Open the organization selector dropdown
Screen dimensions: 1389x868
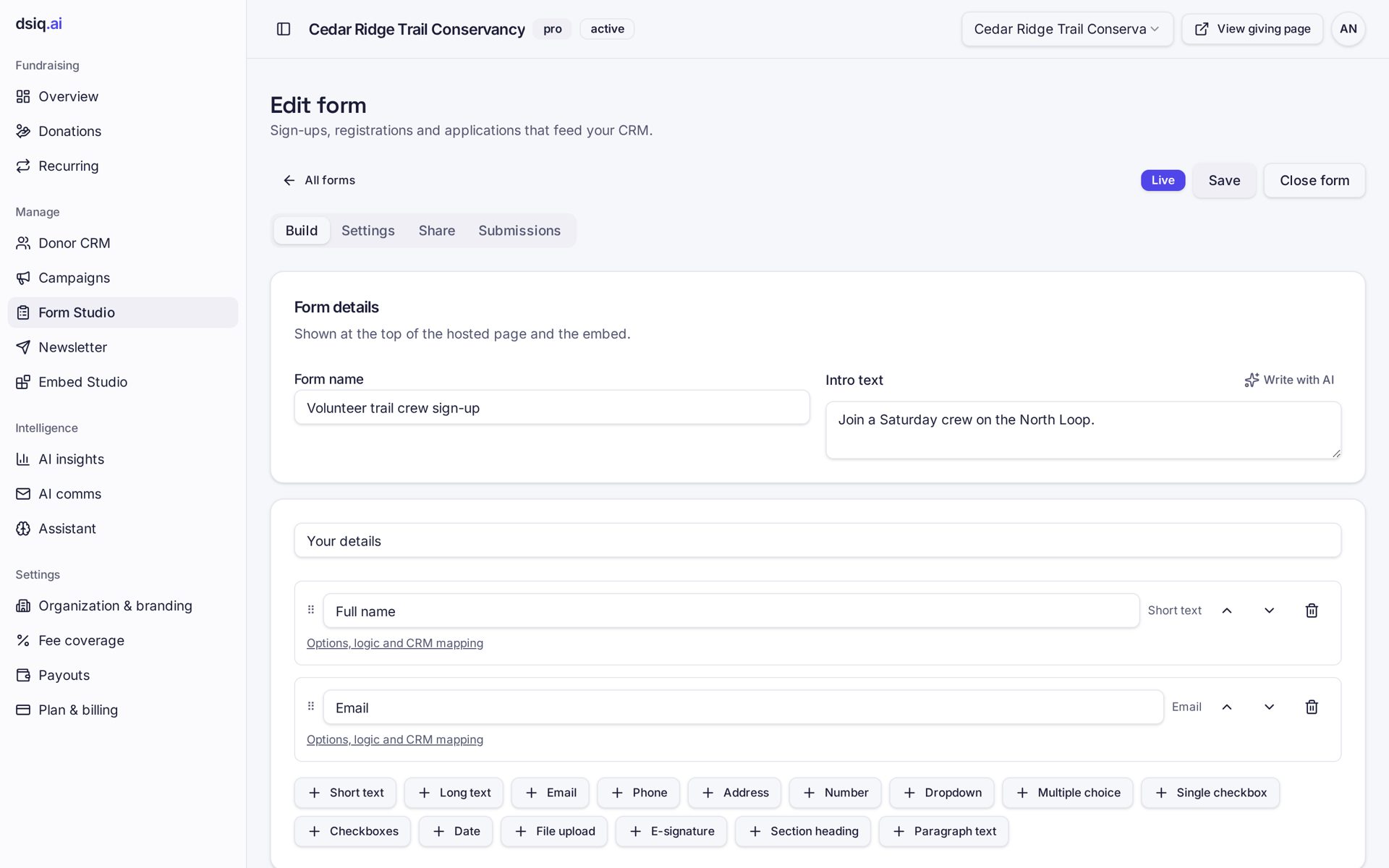[1067, 29]
